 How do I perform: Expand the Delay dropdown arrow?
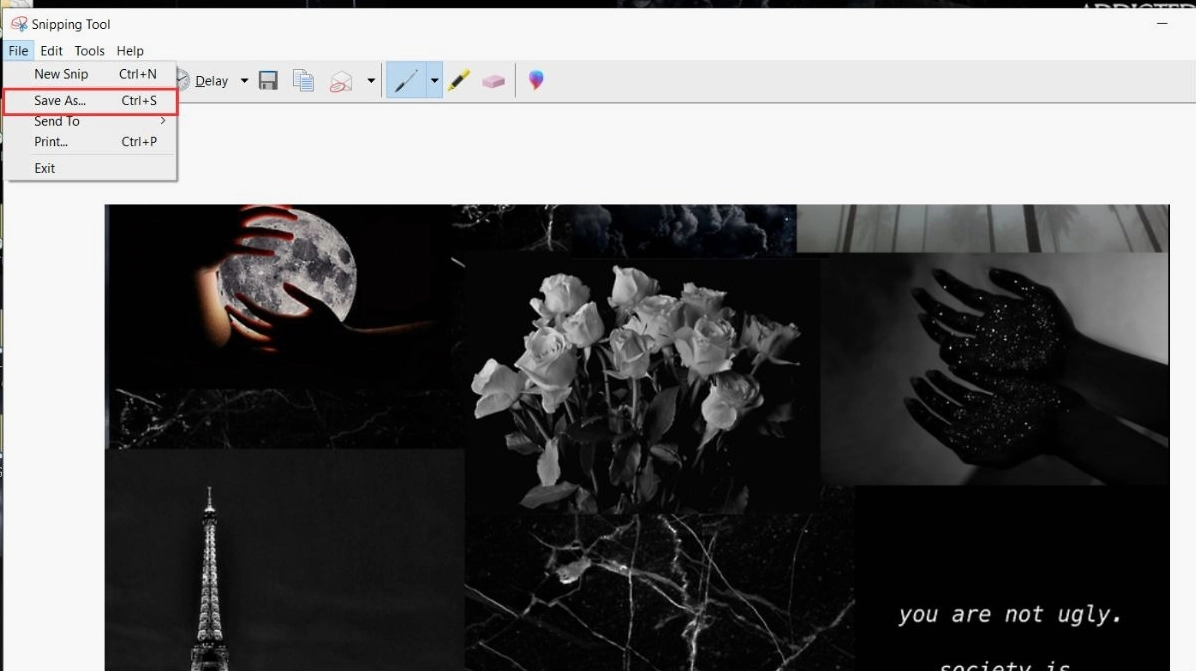(244, 81)
